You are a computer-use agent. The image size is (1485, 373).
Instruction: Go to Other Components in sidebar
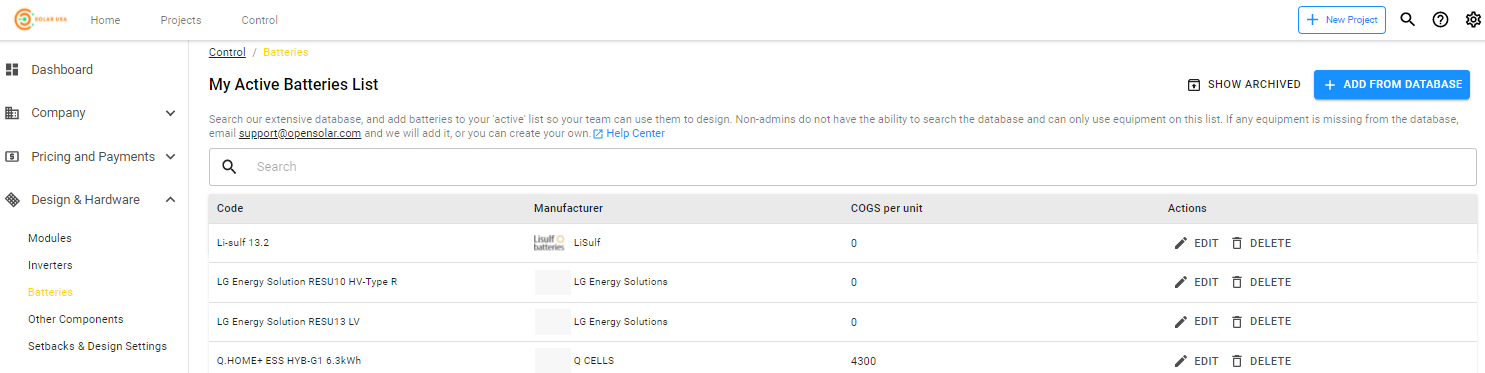point(76,319)
